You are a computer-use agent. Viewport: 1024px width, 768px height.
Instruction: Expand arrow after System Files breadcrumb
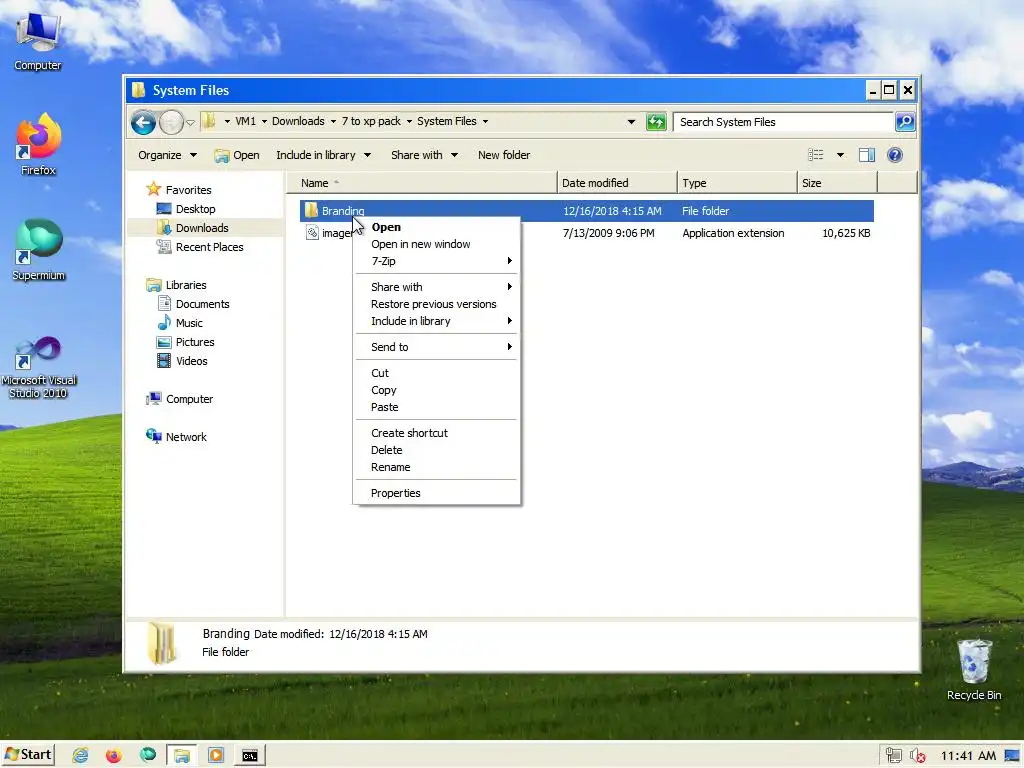coord(485,121)
